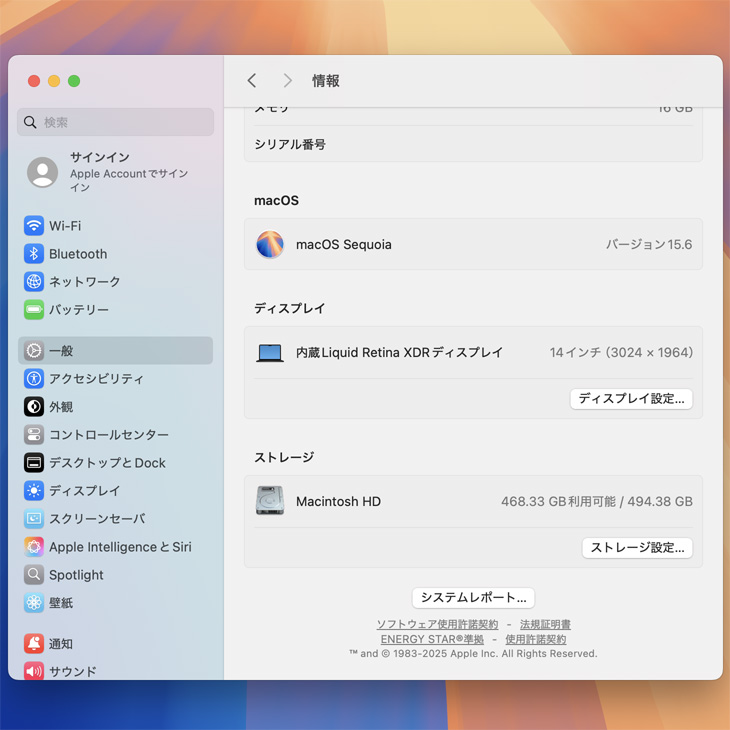
Task: Click the Macintosh HD drive icon
Action: coord(270,500)
